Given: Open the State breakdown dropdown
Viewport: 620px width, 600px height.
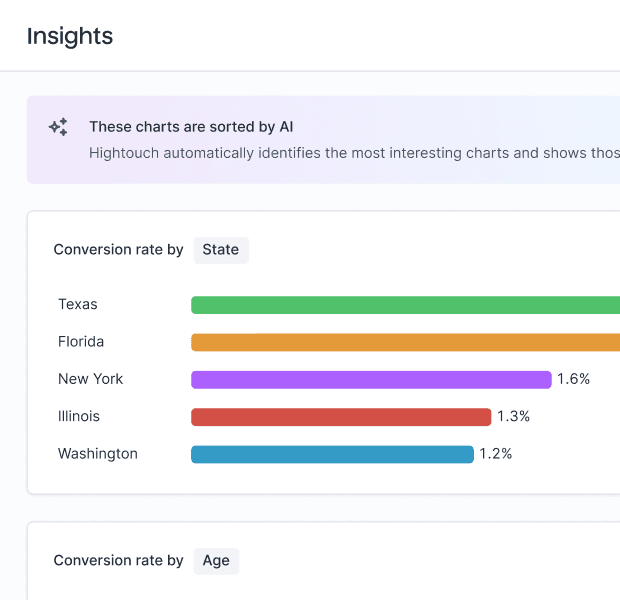Looking at the screenshot, I should click(221, 249).
